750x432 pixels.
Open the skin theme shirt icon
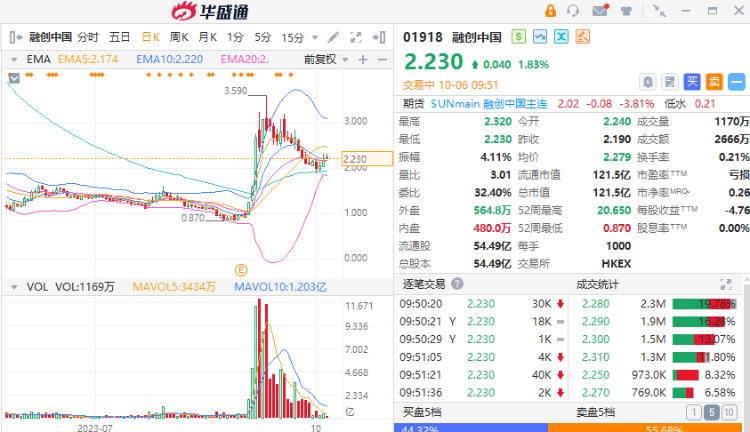click(x=626, y=11)
